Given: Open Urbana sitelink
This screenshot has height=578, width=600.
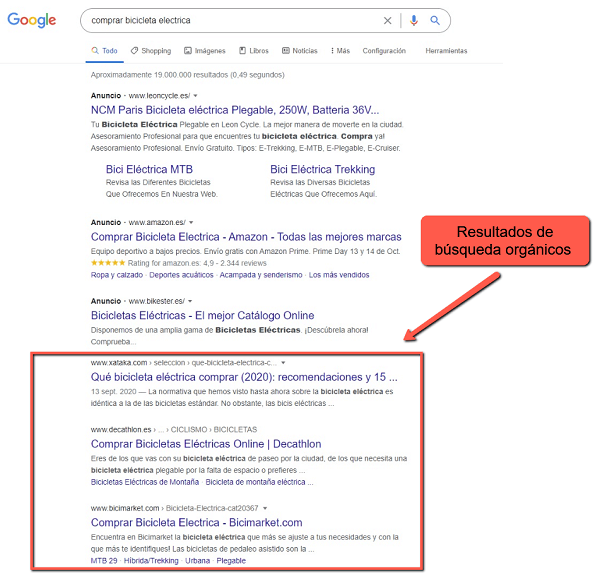Looking at the screenshot, I should pos(197,561).
